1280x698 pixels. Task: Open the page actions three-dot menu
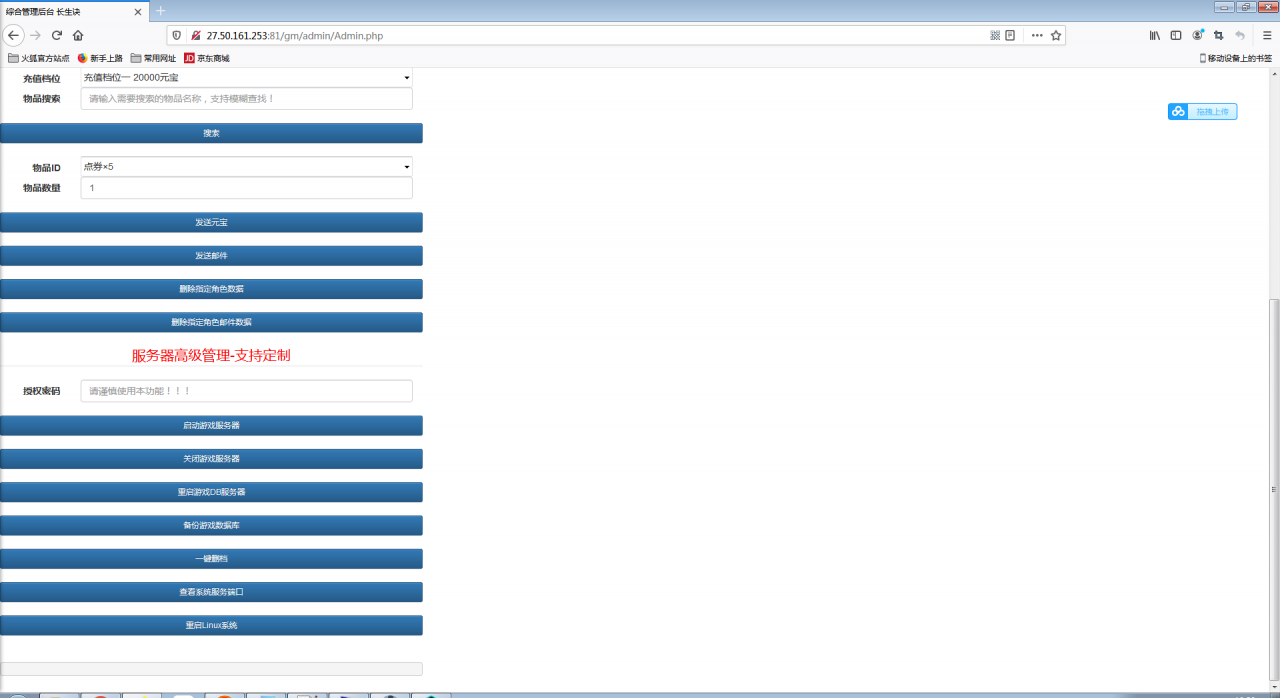[1036, 35]
